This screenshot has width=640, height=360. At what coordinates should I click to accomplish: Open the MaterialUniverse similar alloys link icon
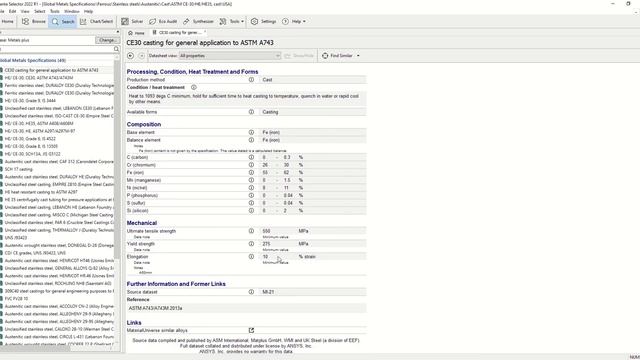point(251,330)
